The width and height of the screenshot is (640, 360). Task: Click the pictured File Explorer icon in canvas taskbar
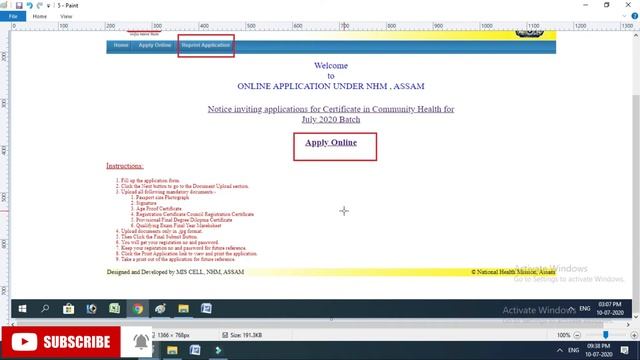pos(183,309)
